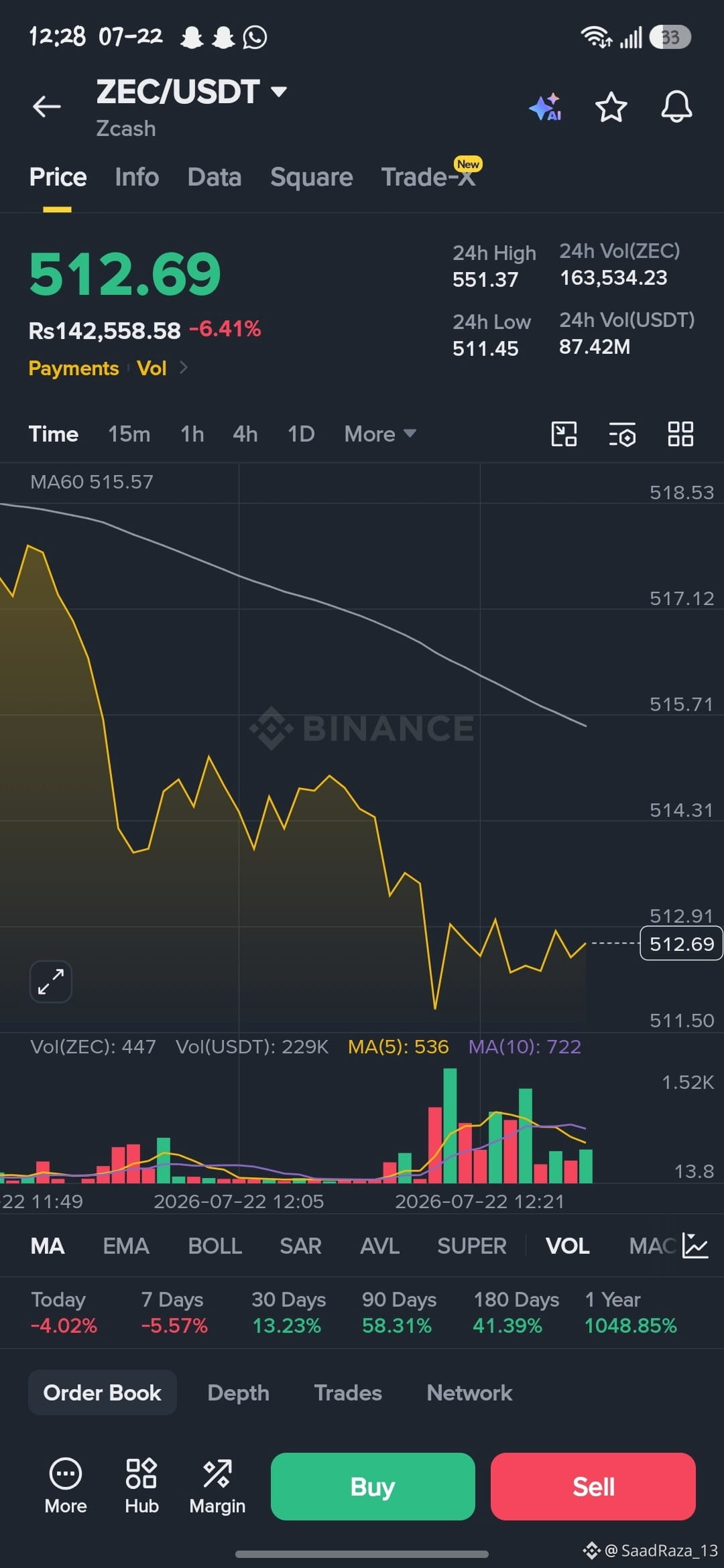Switch to the Data tab
Viewport: 724px width, 1568px height.
coord(215,177)
